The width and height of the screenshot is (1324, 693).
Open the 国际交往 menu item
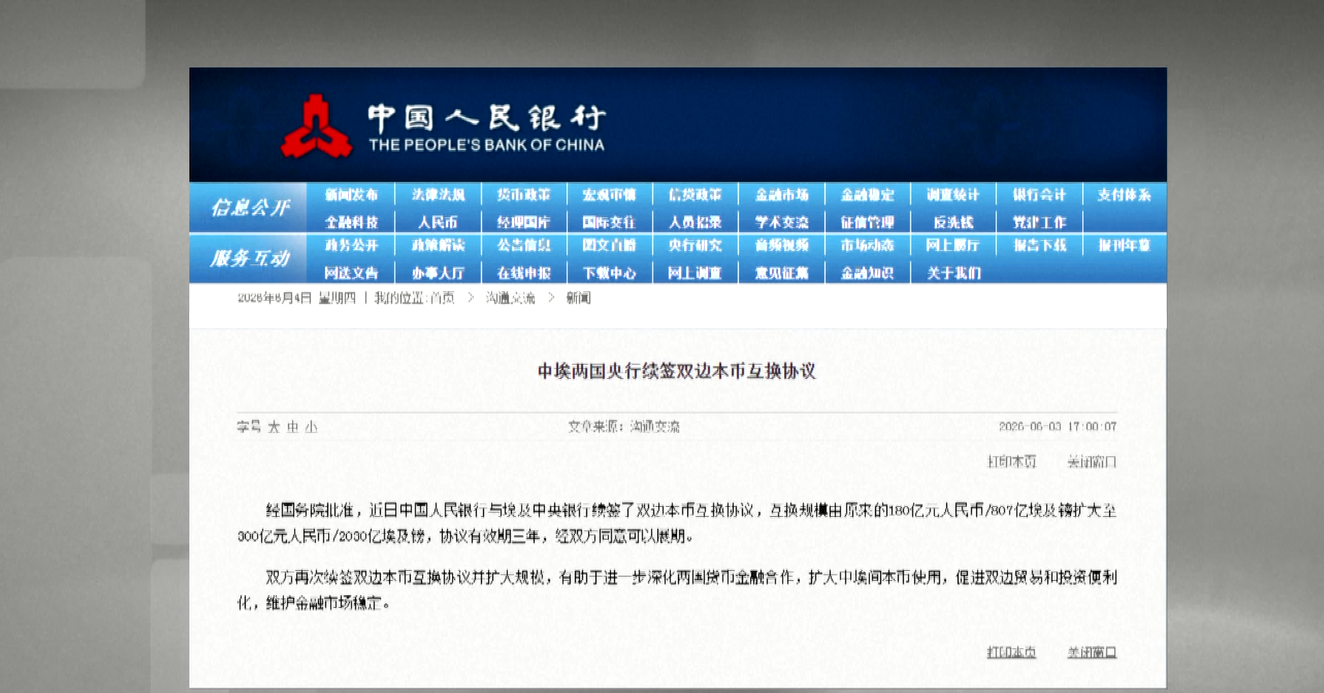[x=609, y=222]
